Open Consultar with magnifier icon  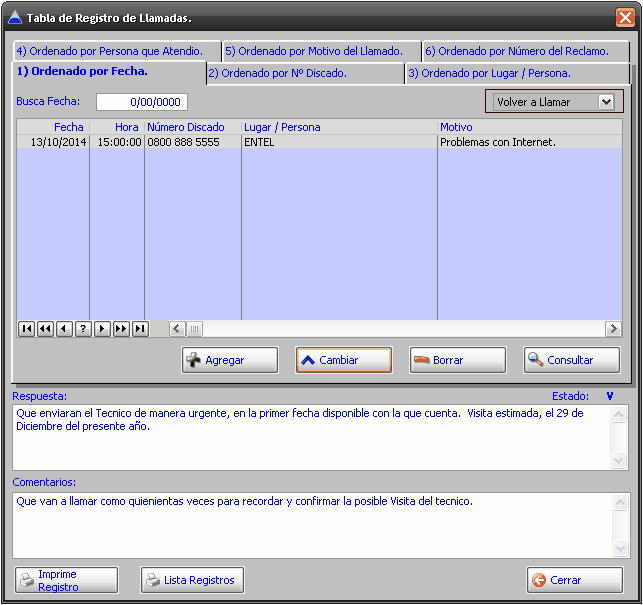[571, 360]
